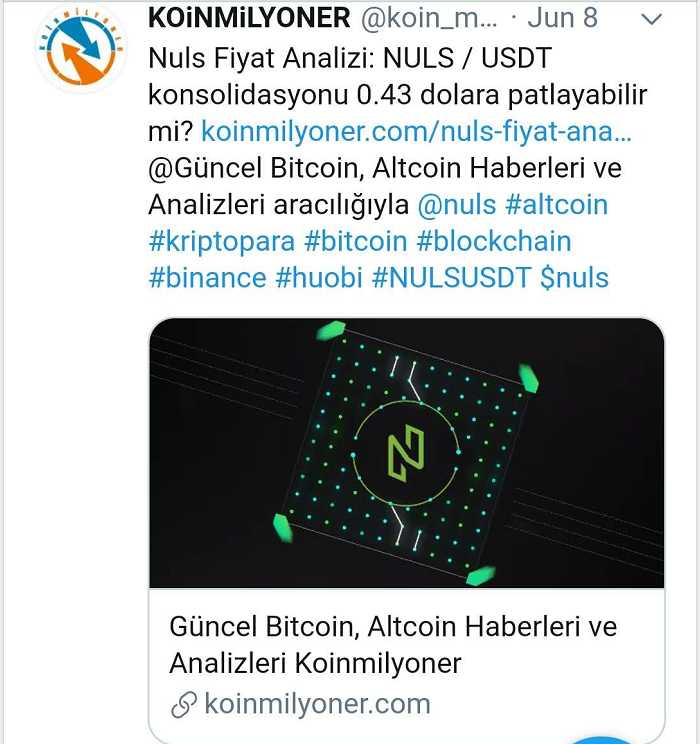
Task: Open the #bitcoin hashtag
Action: pos(355,242)
